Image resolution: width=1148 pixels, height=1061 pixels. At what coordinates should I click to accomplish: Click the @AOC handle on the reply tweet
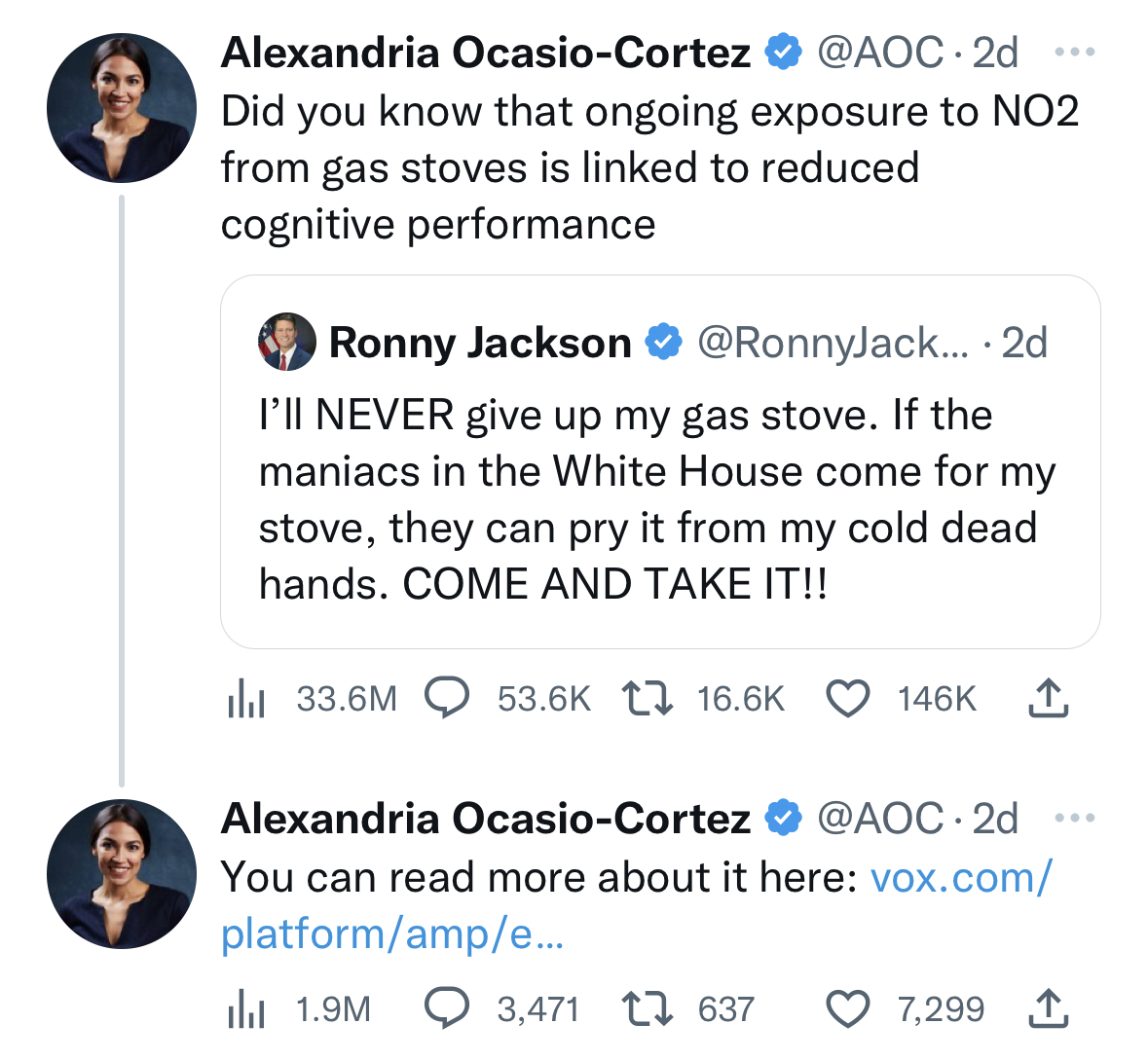coord(879,819)
